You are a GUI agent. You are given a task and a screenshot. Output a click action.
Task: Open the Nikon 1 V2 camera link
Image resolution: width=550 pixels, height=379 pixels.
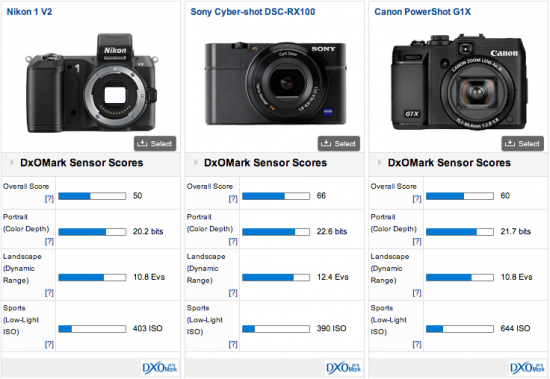[x=29, y=12]
